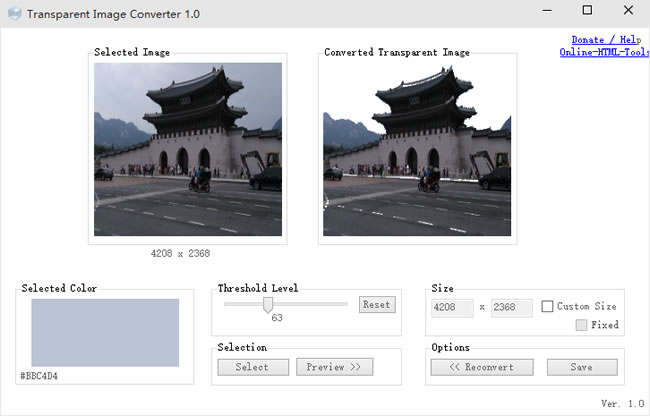
Task: Close the Transparent Image Converter window
Action: 627,11
